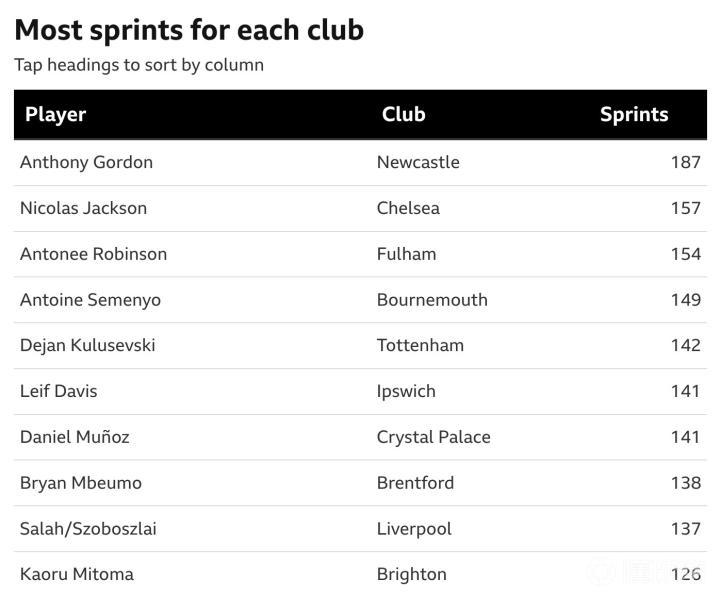Select the Leif Davis row

(x=58, y=391)
